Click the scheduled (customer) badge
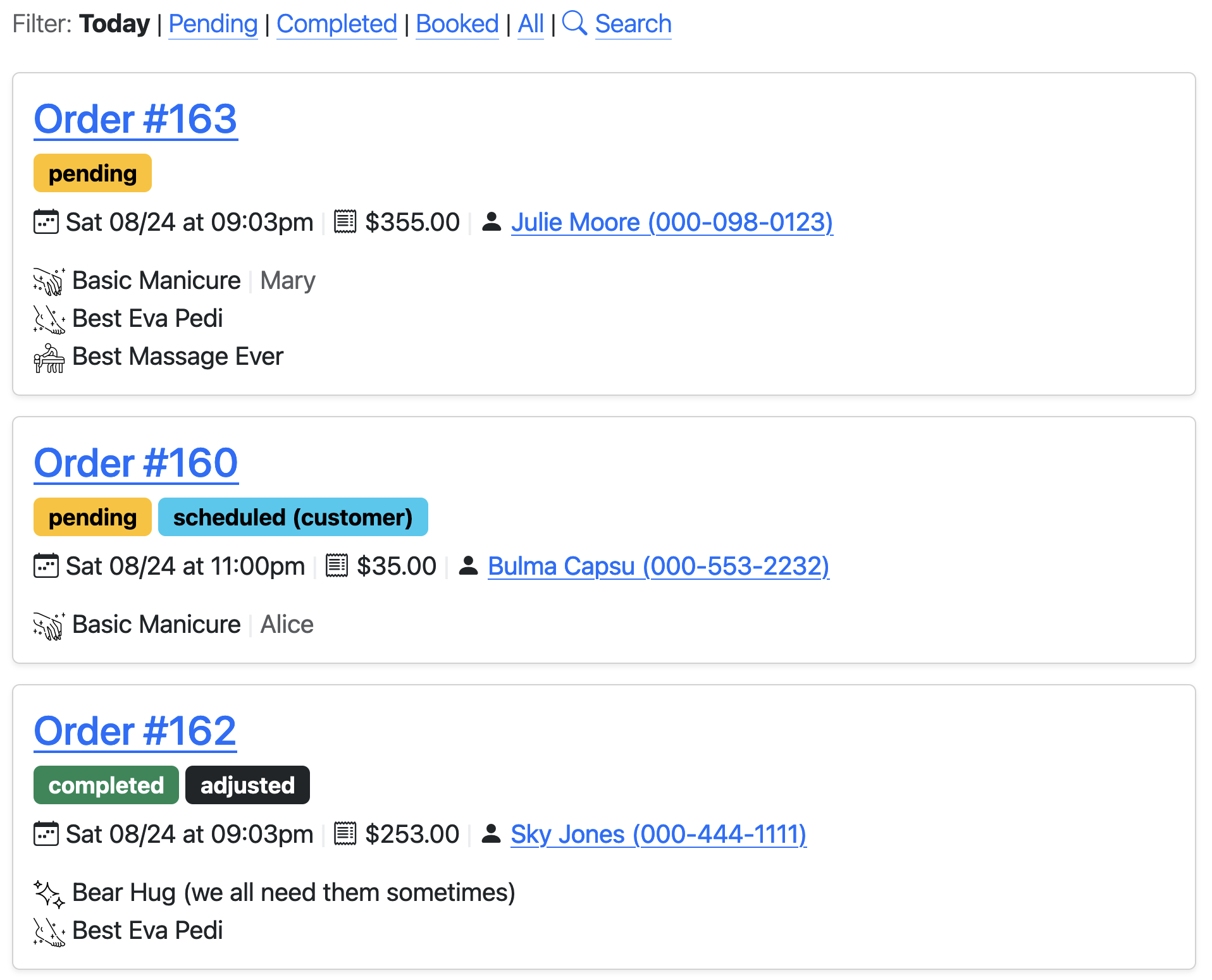Screen dimensions: 1212x980 (293, 517)
